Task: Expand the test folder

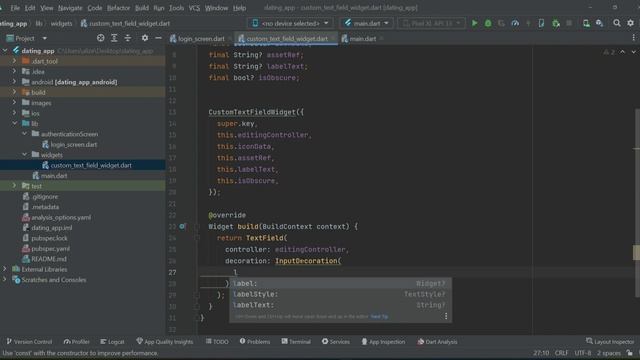Action: coord(14,186)
